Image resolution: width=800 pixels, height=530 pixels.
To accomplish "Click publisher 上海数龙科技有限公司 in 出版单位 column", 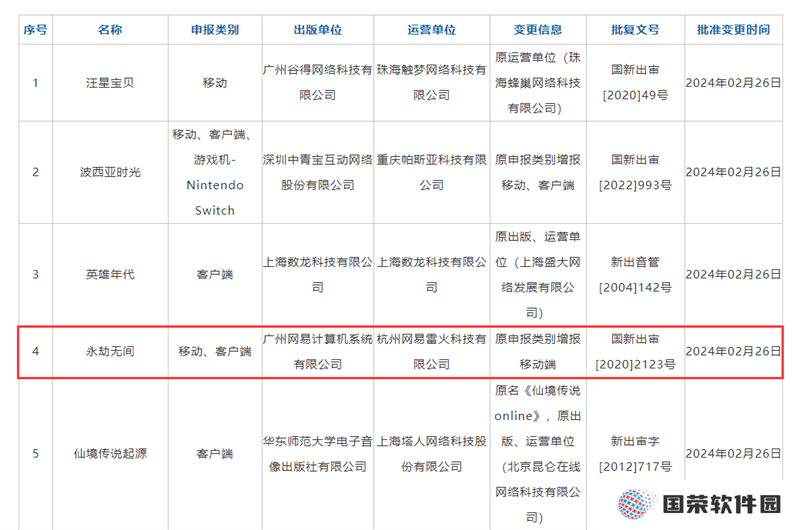I will click(x=317, y=274).
